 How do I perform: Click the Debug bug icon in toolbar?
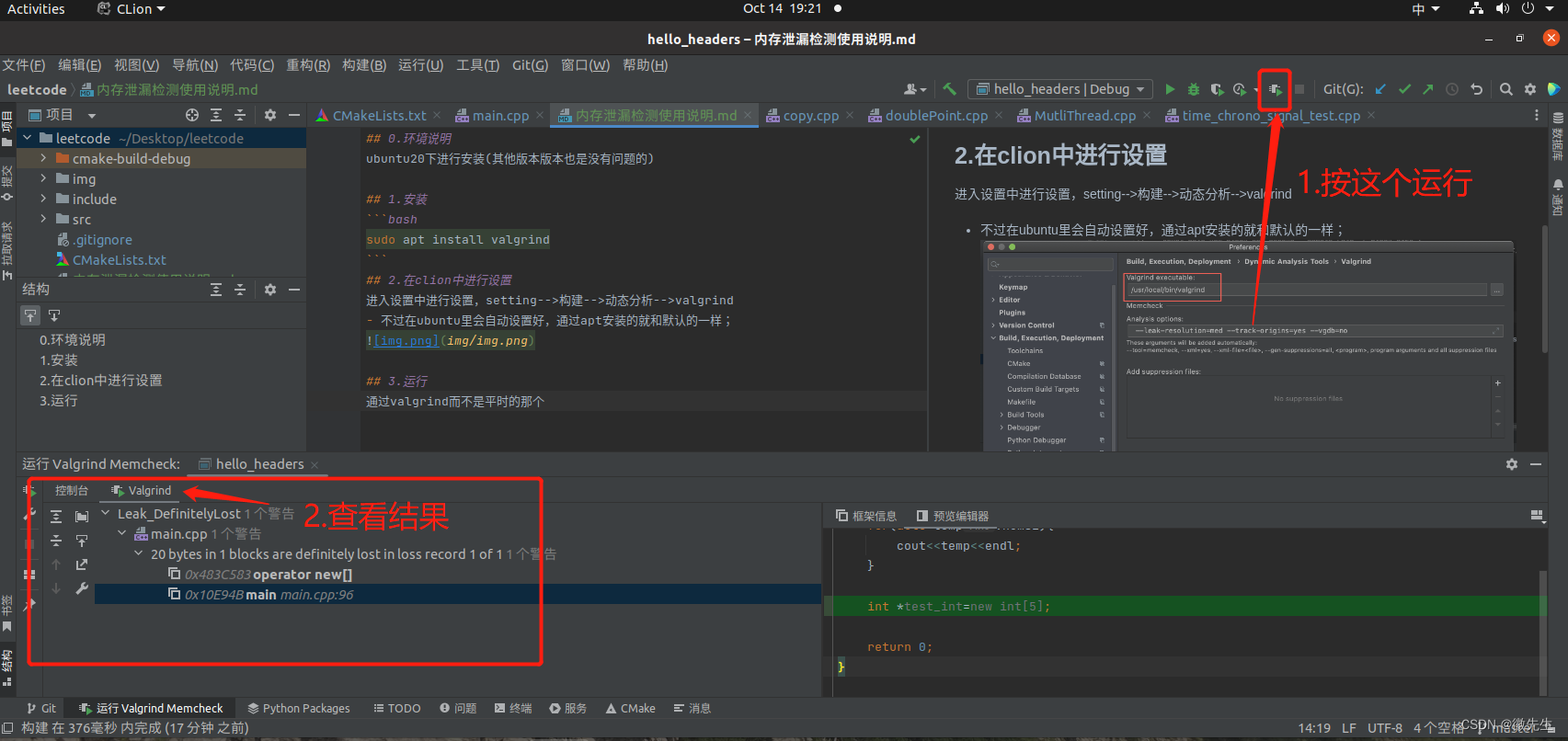tap(1194, 89)
